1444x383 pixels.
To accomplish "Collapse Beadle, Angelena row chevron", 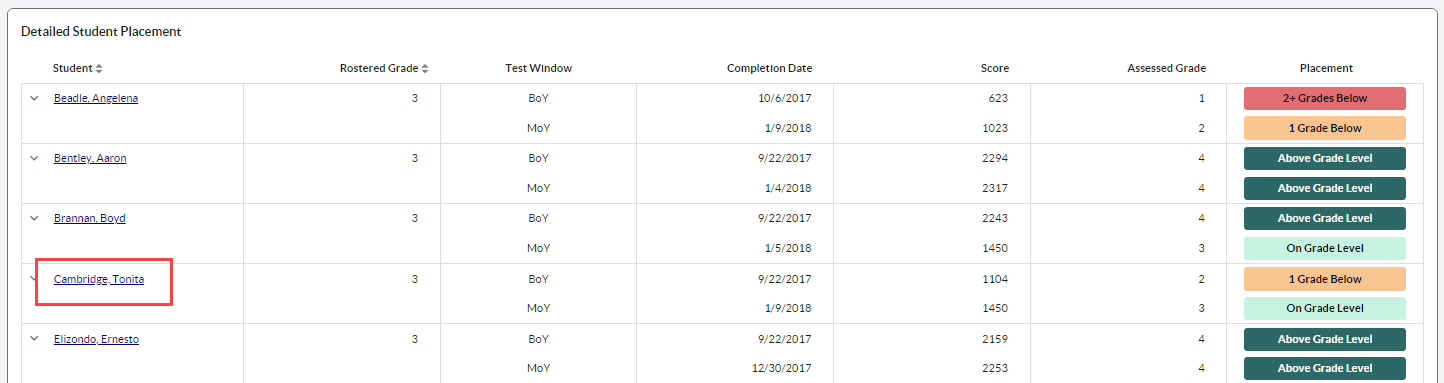I will click(x=33, y=98).
